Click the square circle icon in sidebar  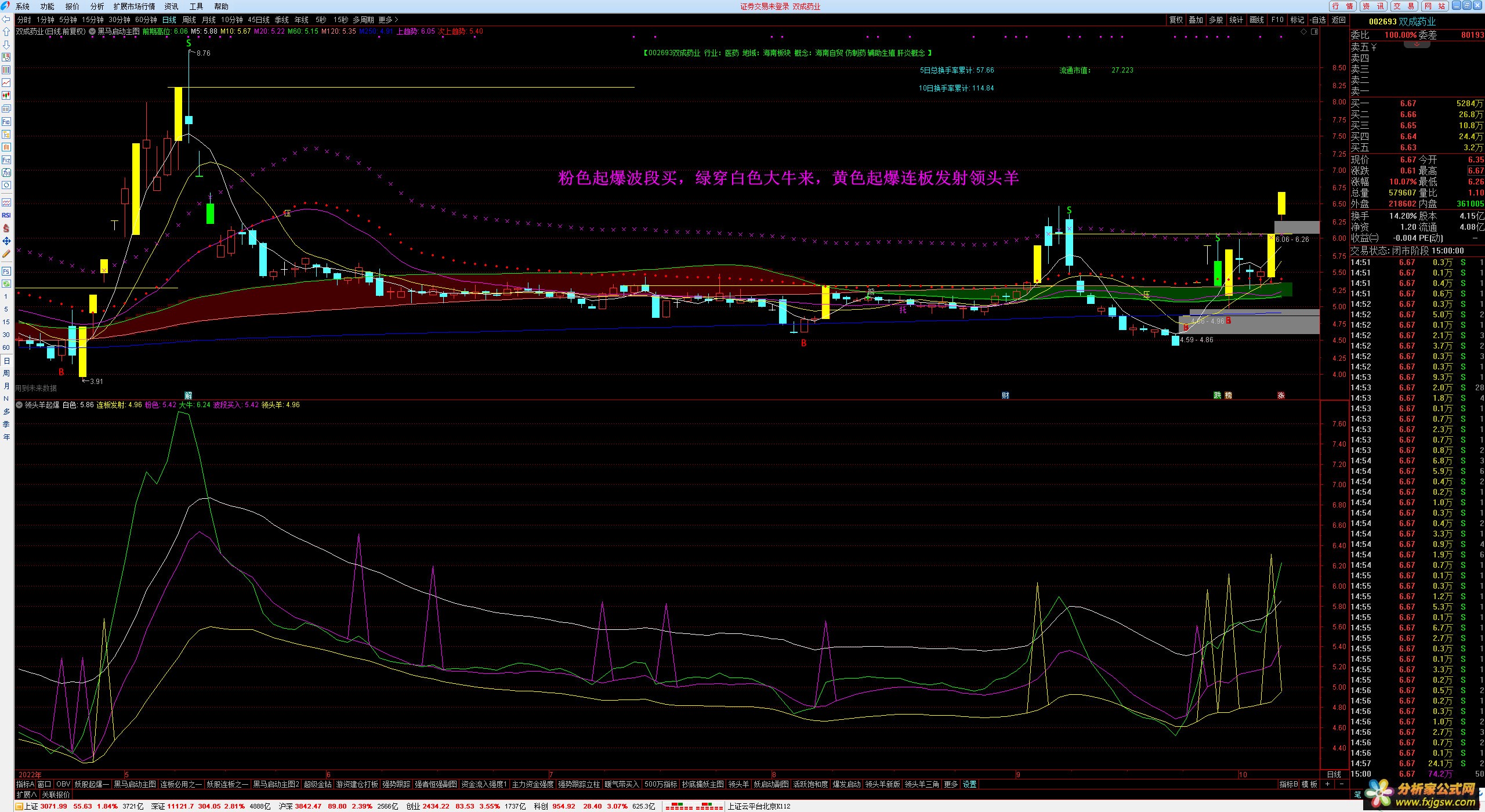point(6,185)
